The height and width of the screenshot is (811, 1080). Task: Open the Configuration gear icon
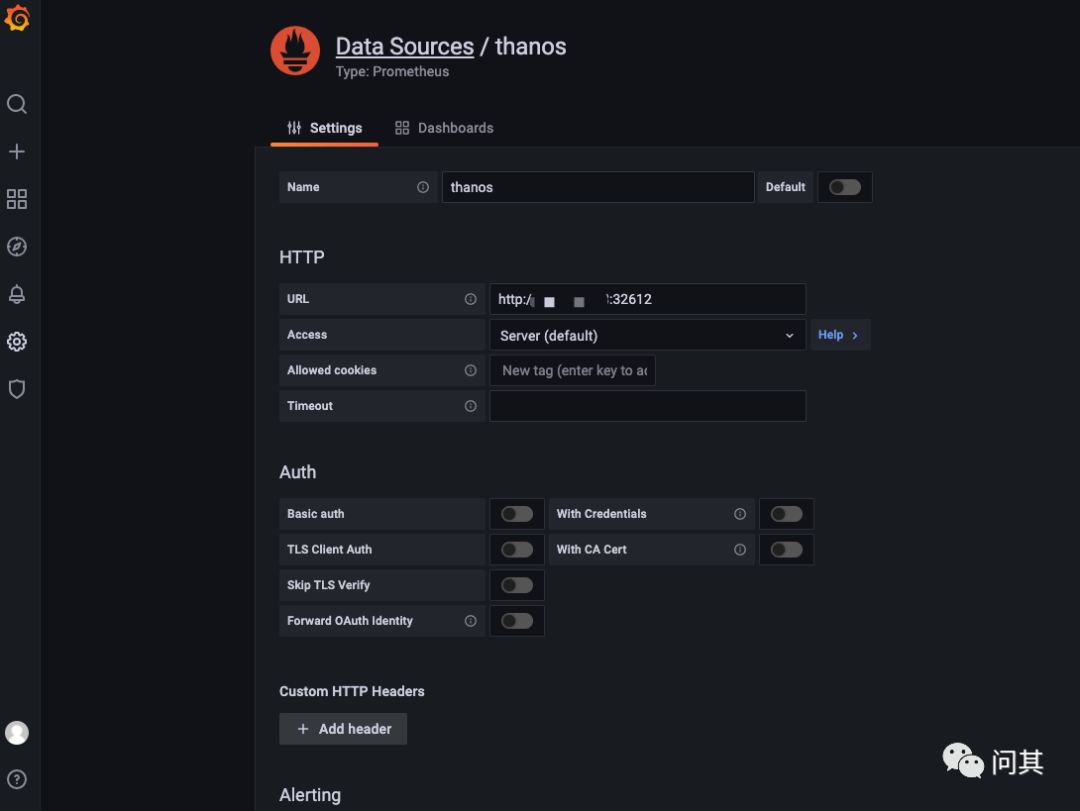(17, 342)
